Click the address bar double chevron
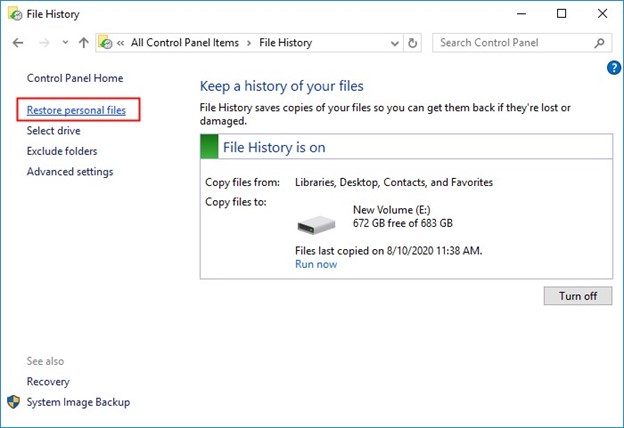 [121, 43]
